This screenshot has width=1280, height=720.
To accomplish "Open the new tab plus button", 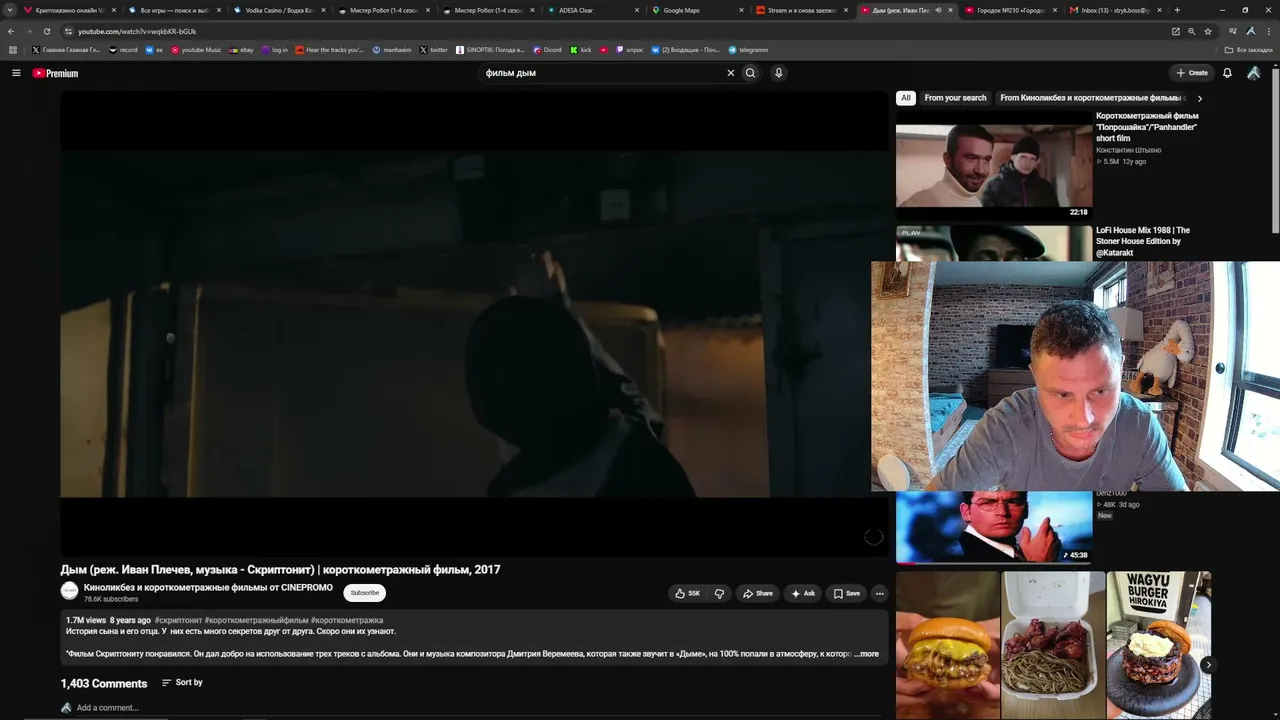I will click(x=1177, y=10).
